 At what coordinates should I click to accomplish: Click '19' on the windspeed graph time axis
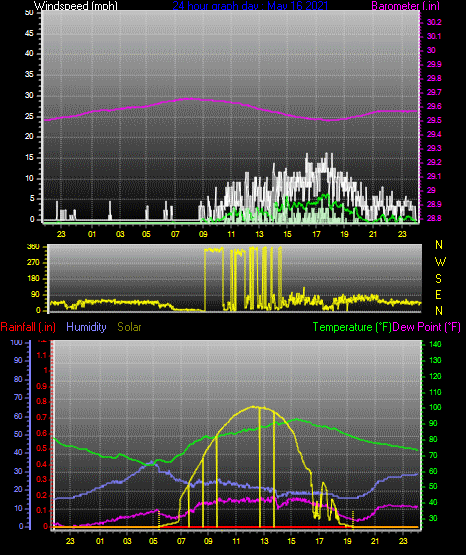coord(344,234)
